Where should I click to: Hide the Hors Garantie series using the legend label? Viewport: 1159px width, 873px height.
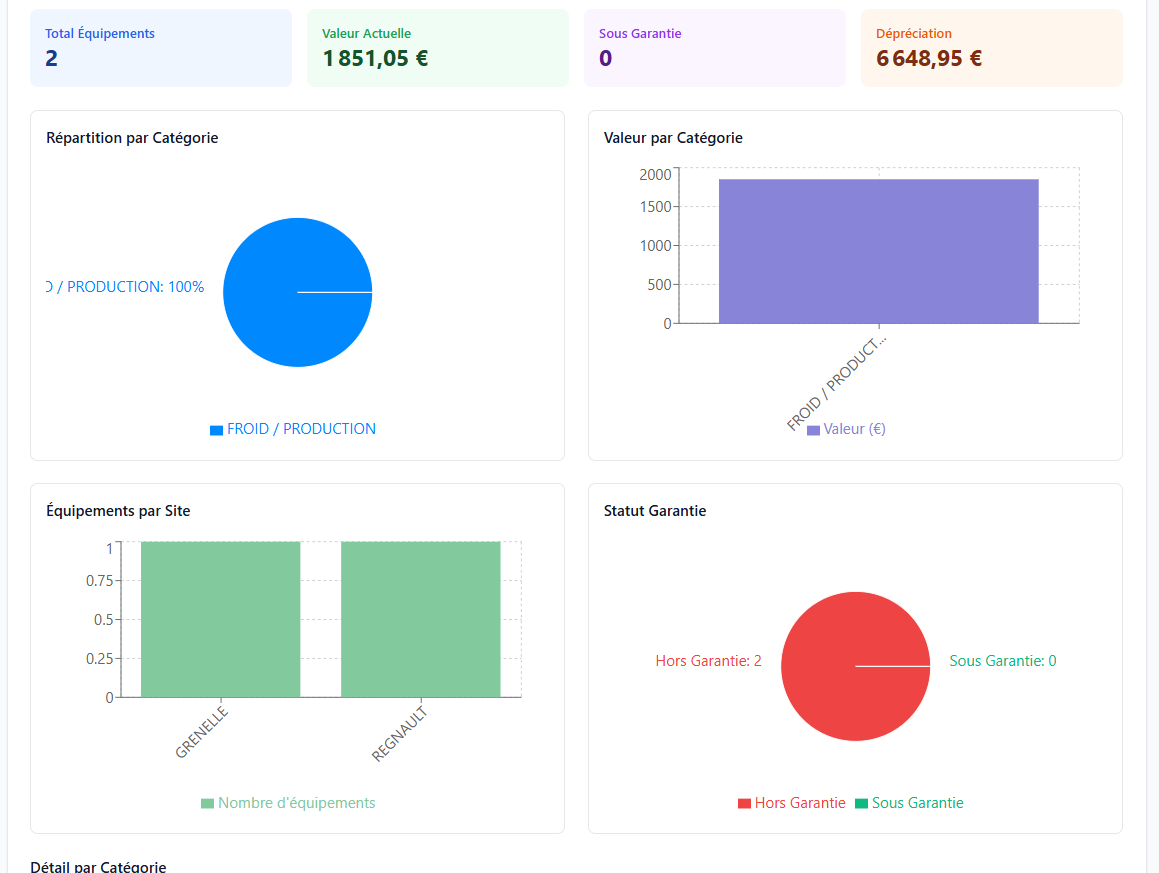(798, 802)
